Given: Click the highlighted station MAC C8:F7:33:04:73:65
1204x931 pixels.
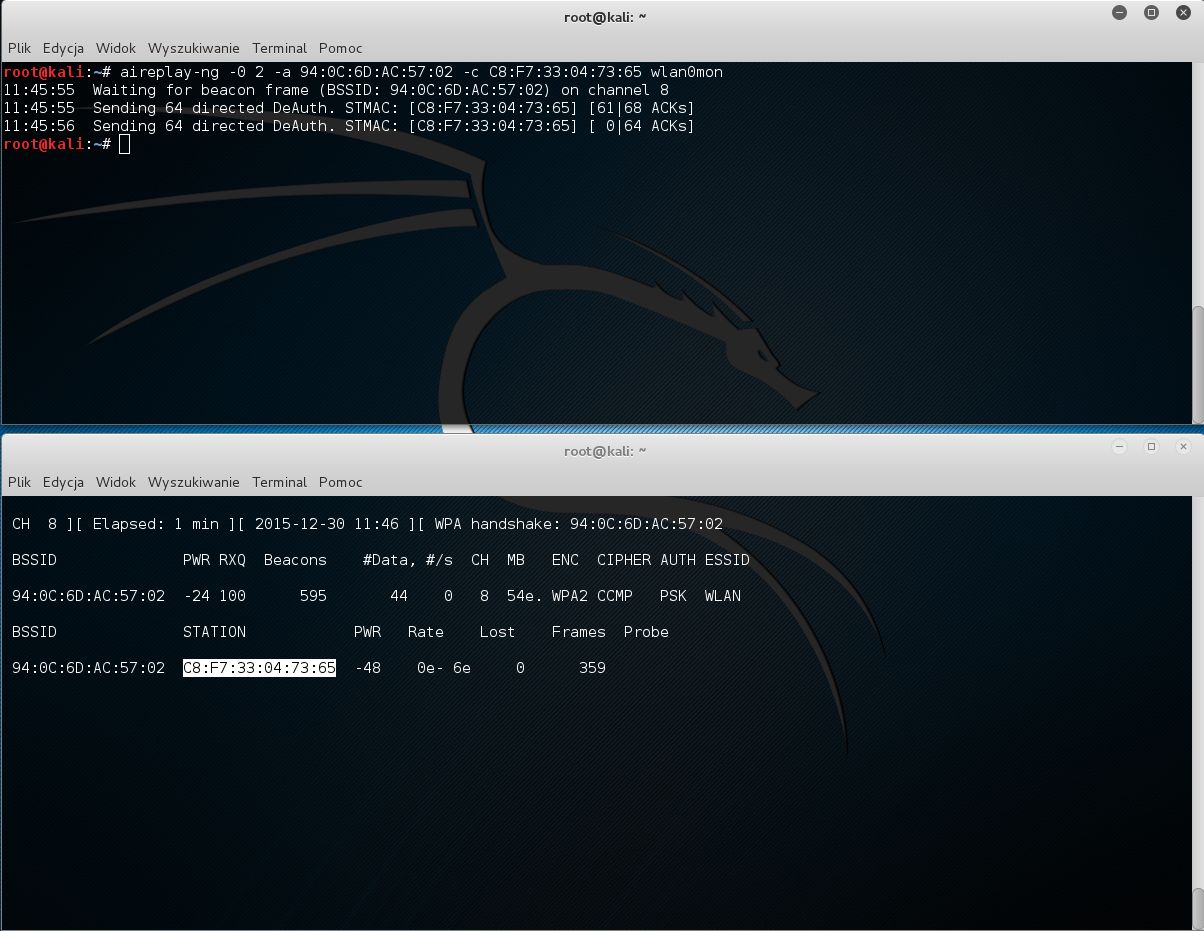Looking at the screenshot, I should 259,668.
